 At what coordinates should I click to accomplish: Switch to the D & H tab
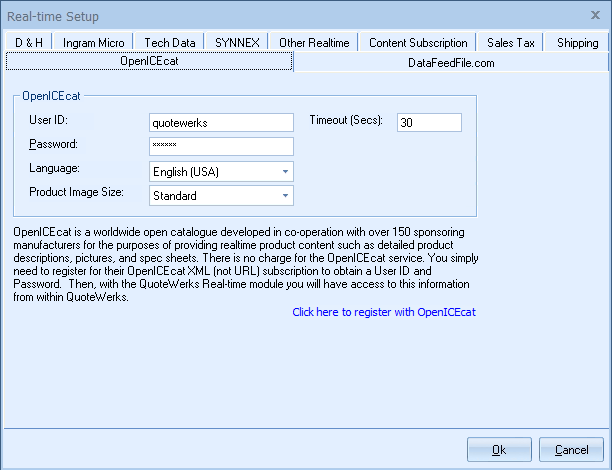click(x=28, y=42)
